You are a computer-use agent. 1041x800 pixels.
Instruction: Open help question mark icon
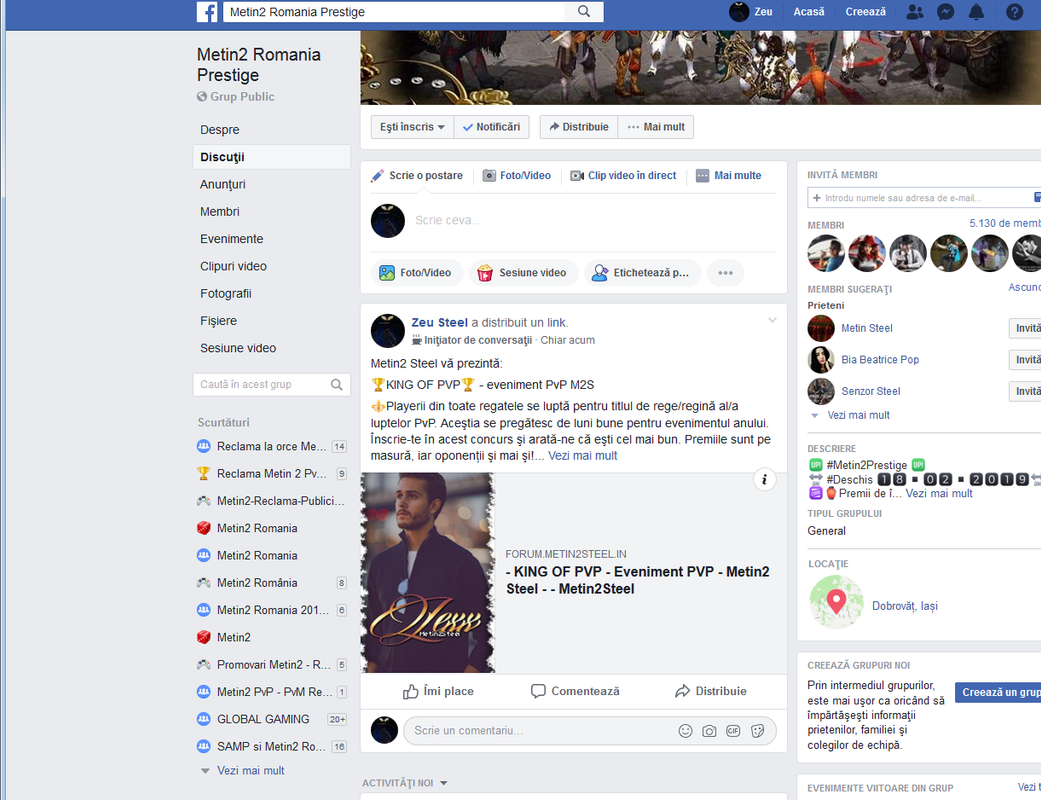[1014, 12]
